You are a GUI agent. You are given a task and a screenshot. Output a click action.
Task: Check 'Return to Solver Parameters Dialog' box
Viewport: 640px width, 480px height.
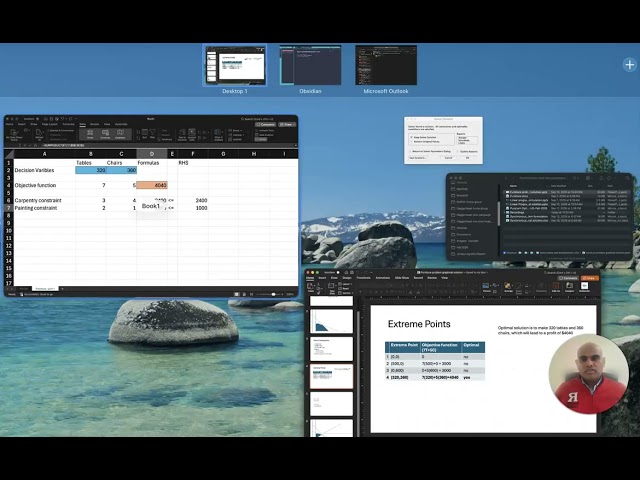point(410,151)
